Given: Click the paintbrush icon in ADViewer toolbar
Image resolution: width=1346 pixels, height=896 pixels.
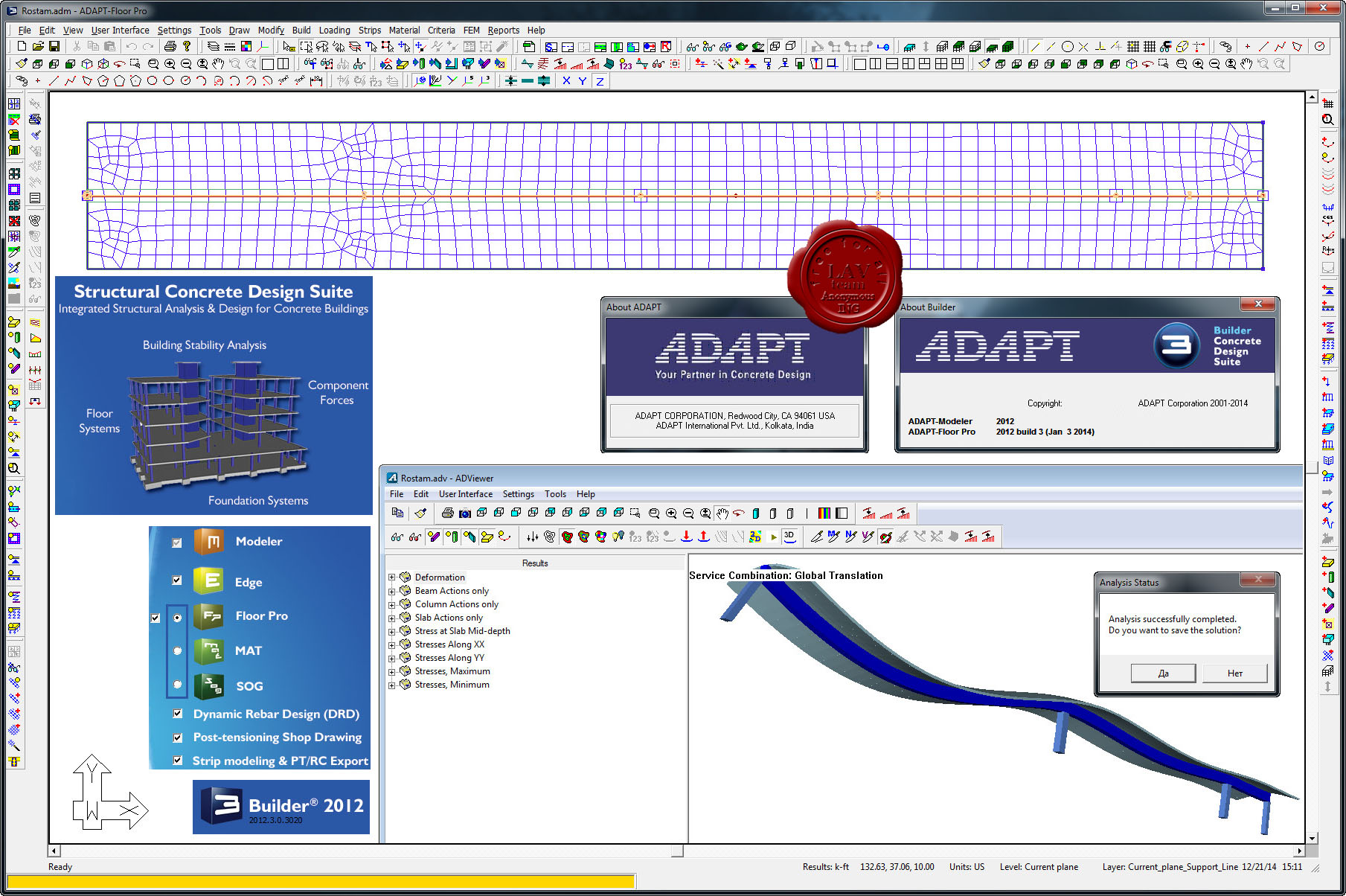Looking at the screenshot, I should pos(420,513).
